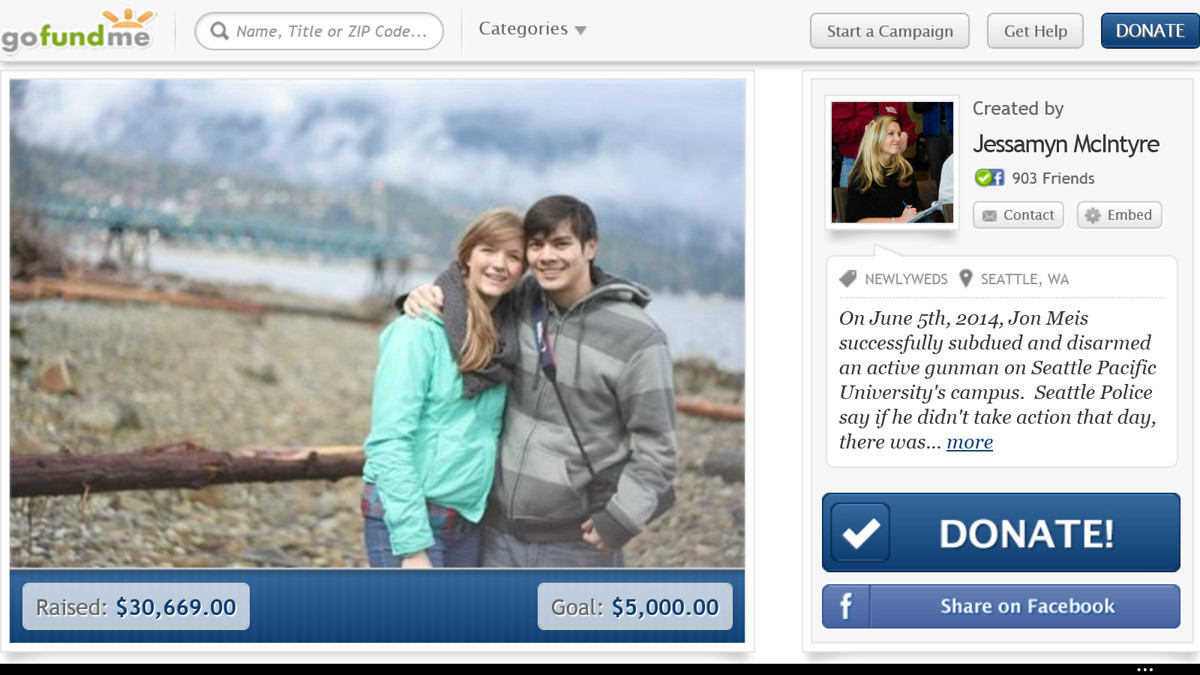
Task: Click the Facebook verified badge icon
Action: (x=989, y=178)
